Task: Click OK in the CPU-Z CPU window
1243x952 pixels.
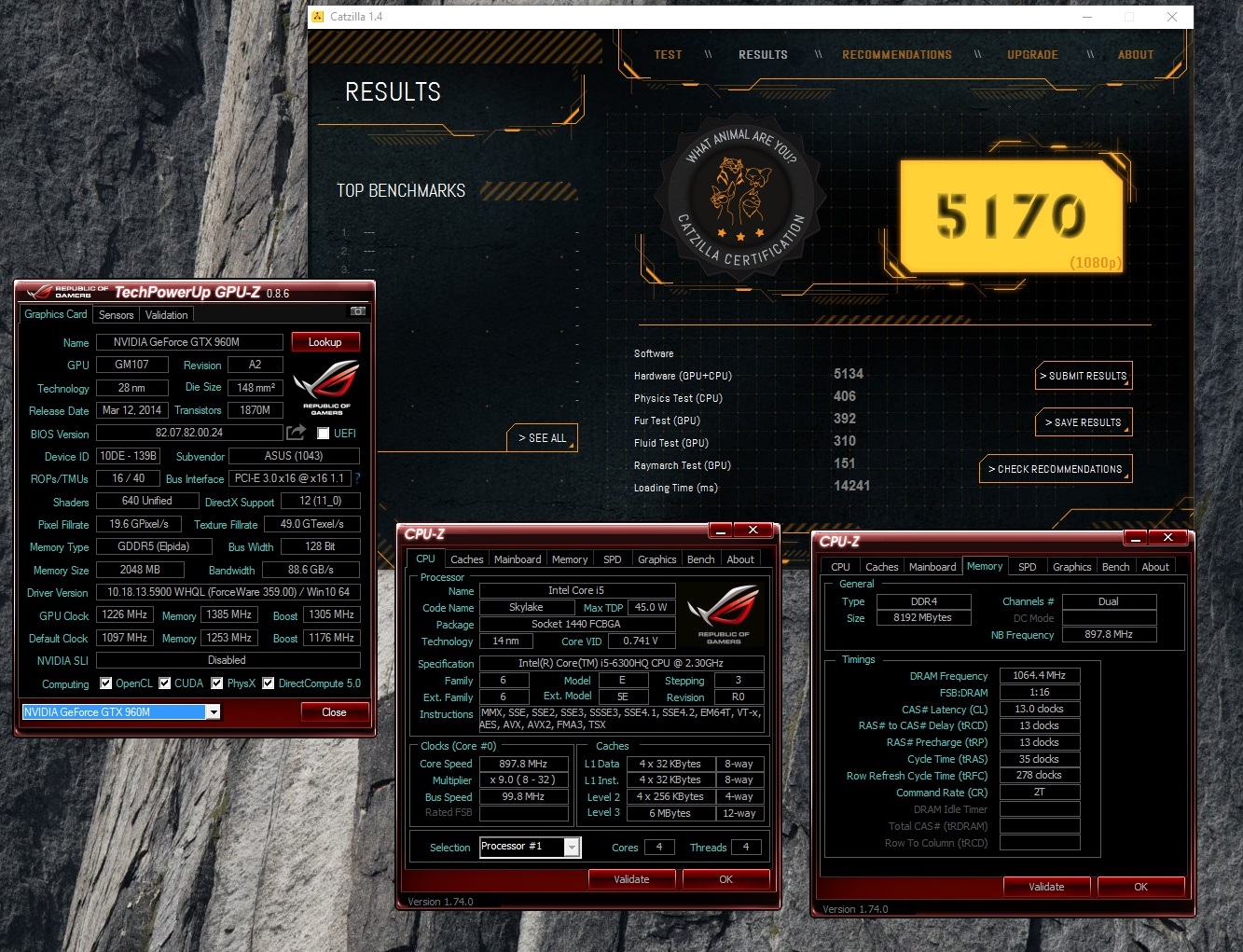Action: coord(726,879)
